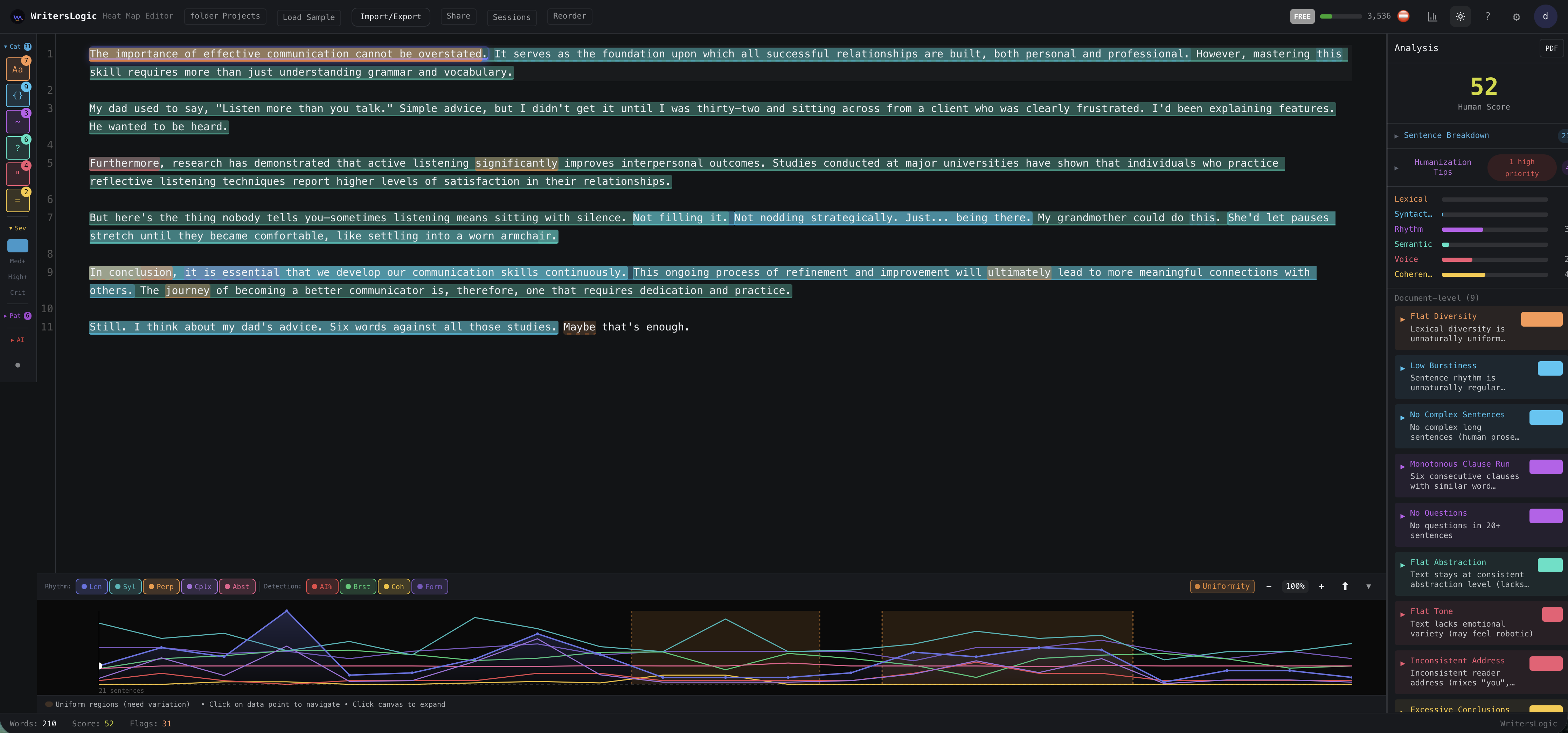Screen dimensions: 1568x733
Task: Open the settings gear in top bar
Action: click(x=1516, y=16)
